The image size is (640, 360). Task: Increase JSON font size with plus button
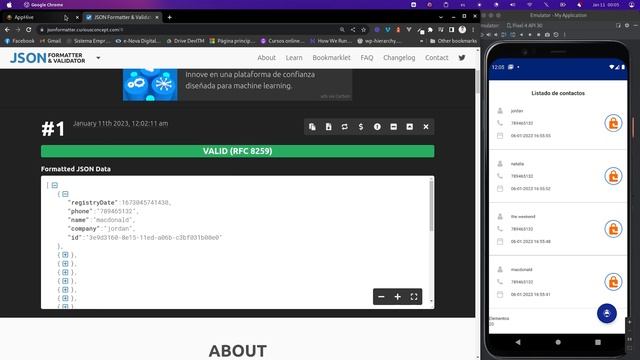point(398,297)
